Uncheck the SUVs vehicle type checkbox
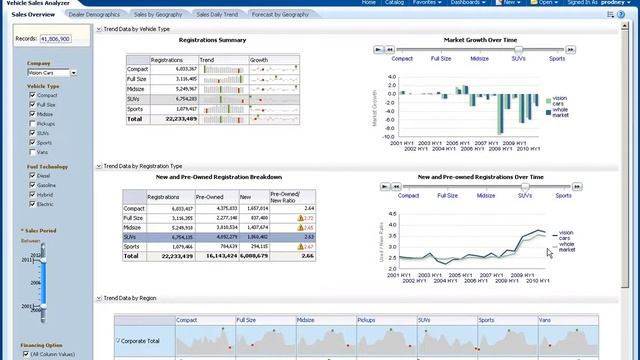This screenshot has width=640, height=360. point(32,133)
